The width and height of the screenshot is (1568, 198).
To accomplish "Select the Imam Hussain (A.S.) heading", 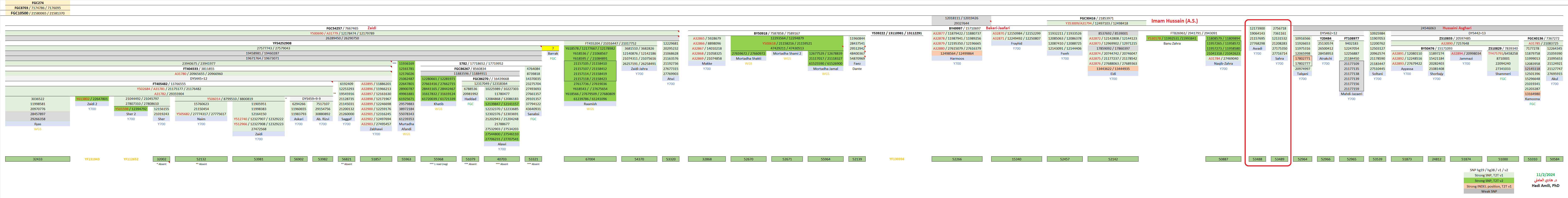I will [1174, 21].
